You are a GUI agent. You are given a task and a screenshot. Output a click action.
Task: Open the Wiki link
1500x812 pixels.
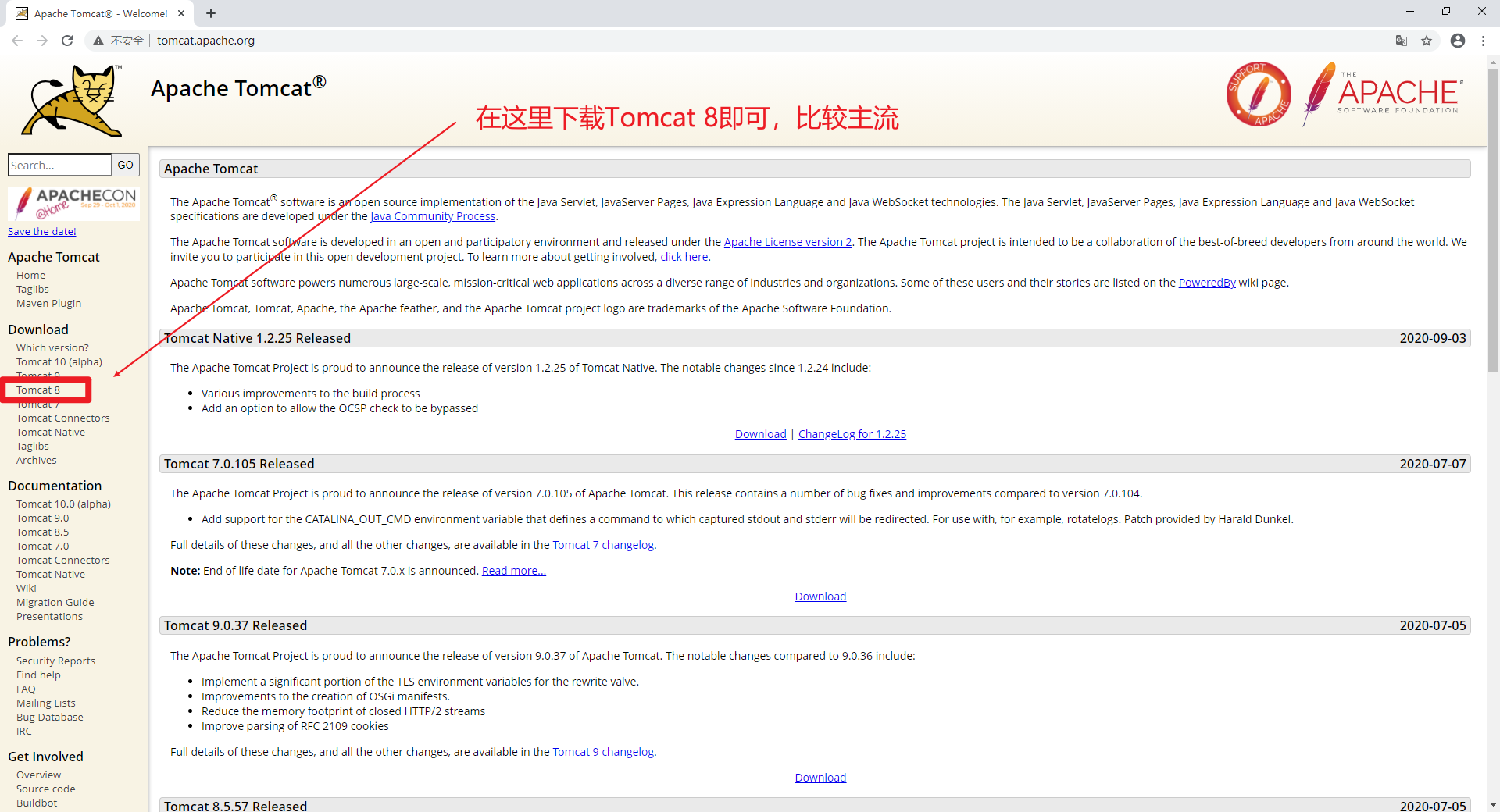(26, 588)
